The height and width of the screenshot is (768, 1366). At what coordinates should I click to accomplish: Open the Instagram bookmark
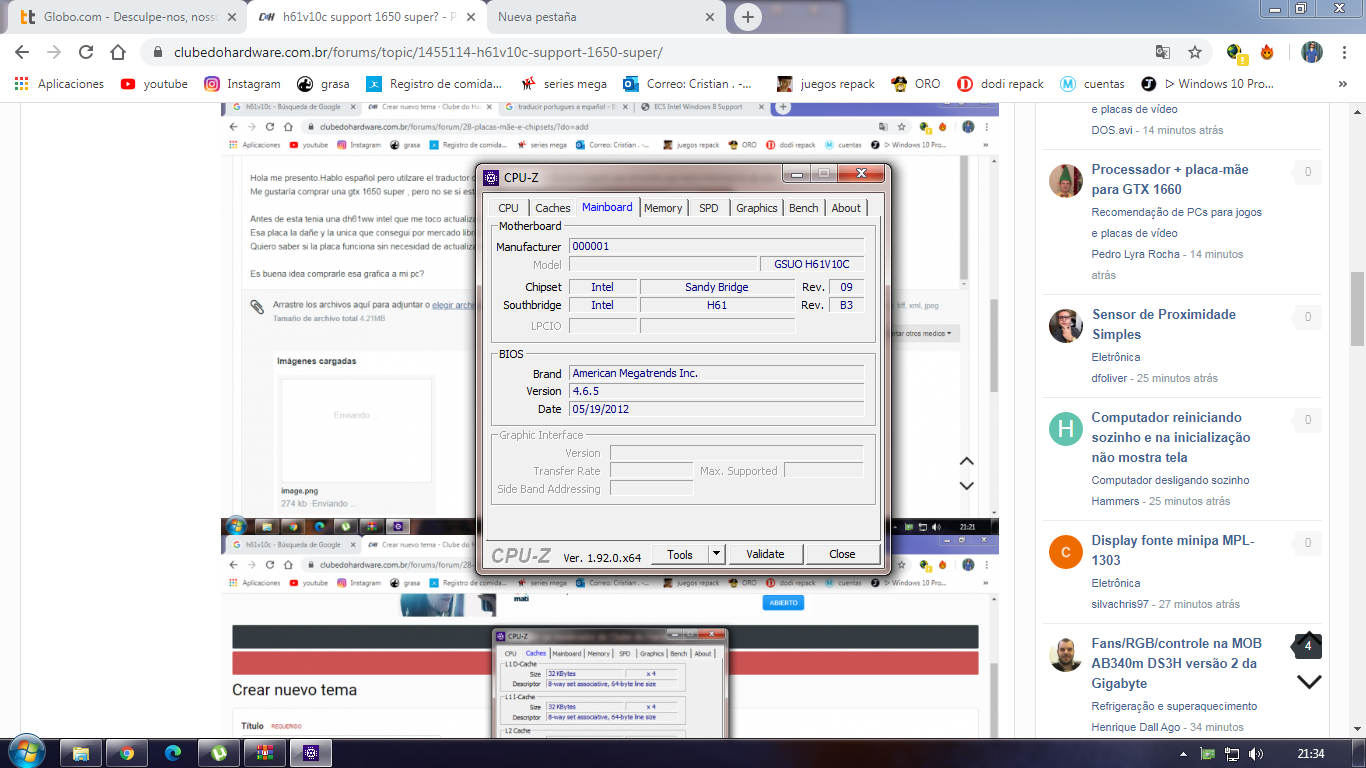(x=242, y=84)
